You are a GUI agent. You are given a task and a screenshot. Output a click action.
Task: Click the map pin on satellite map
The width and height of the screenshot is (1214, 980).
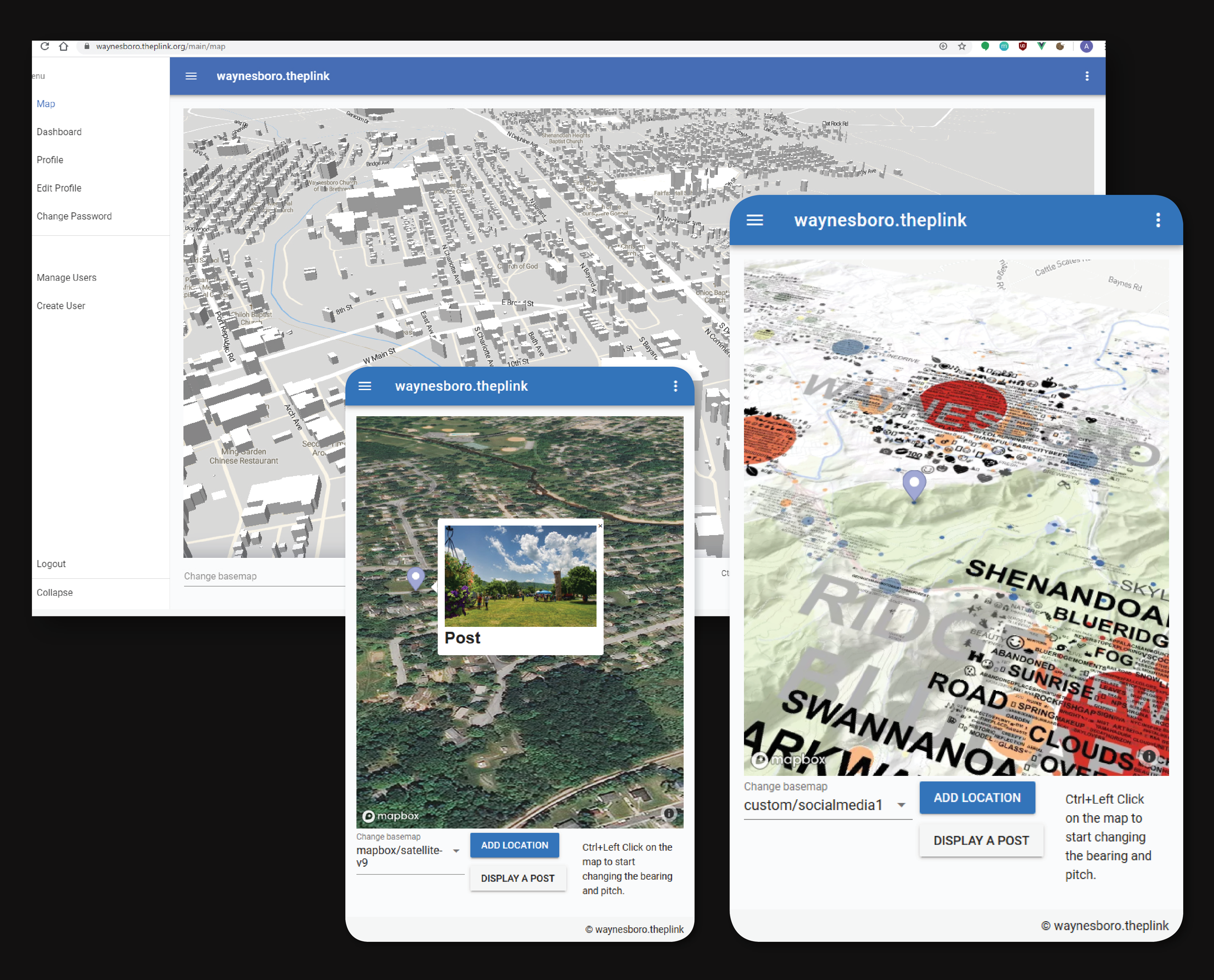tap(416, 579)
